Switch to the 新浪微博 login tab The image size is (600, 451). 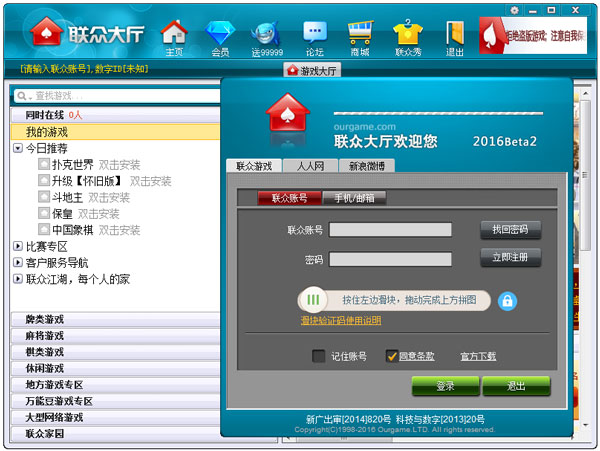tap(367, 166)
